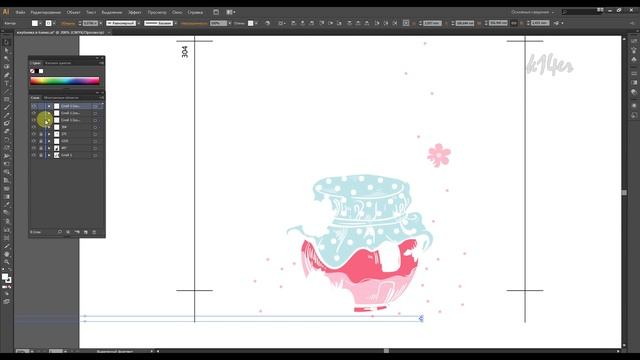Select the Direct Selection tool
This screenshot has width=640, height=360.
coord(6,51)
